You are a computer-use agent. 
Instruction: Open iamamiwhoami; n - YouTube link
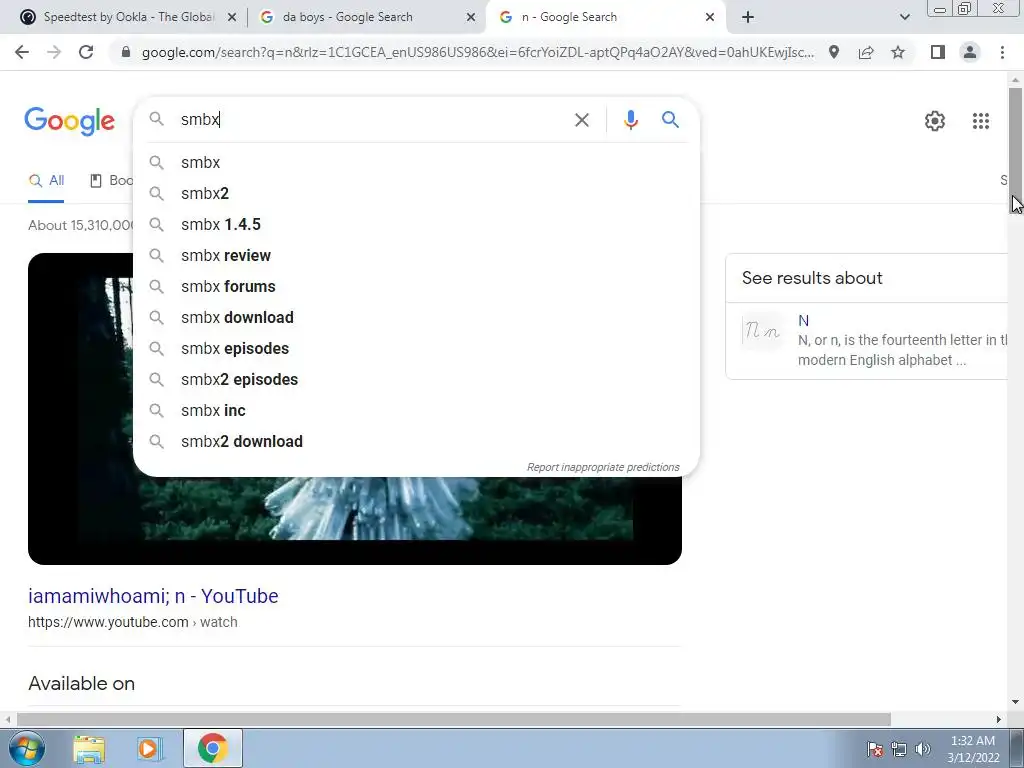click(x=153, y=596)
